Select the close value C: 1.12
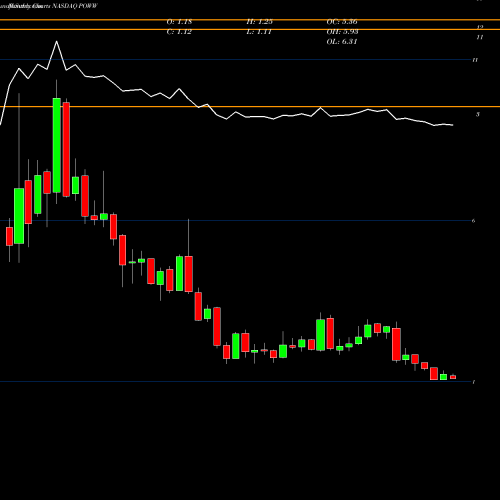 [179, 32]
